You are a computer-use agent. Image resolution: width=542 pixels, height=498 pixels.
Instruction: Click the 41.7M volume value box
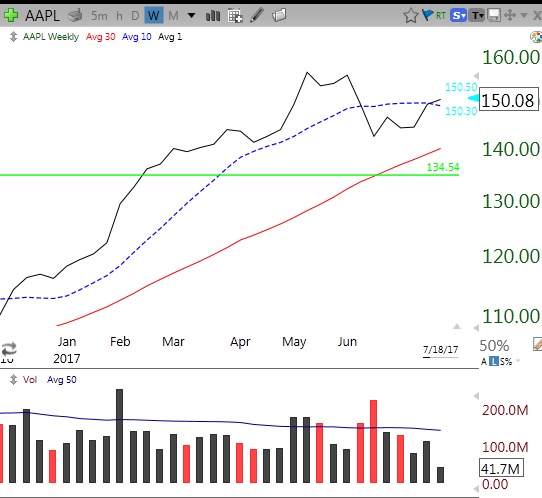[x=501, y=469]
